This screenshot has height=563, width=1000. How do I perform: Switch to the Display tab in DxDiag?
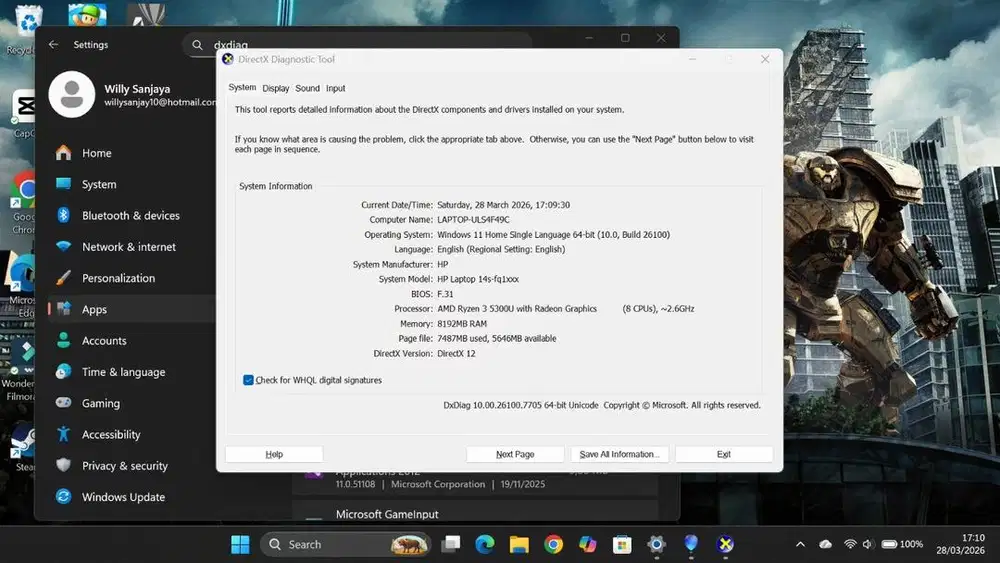click(x=276, y=88)
